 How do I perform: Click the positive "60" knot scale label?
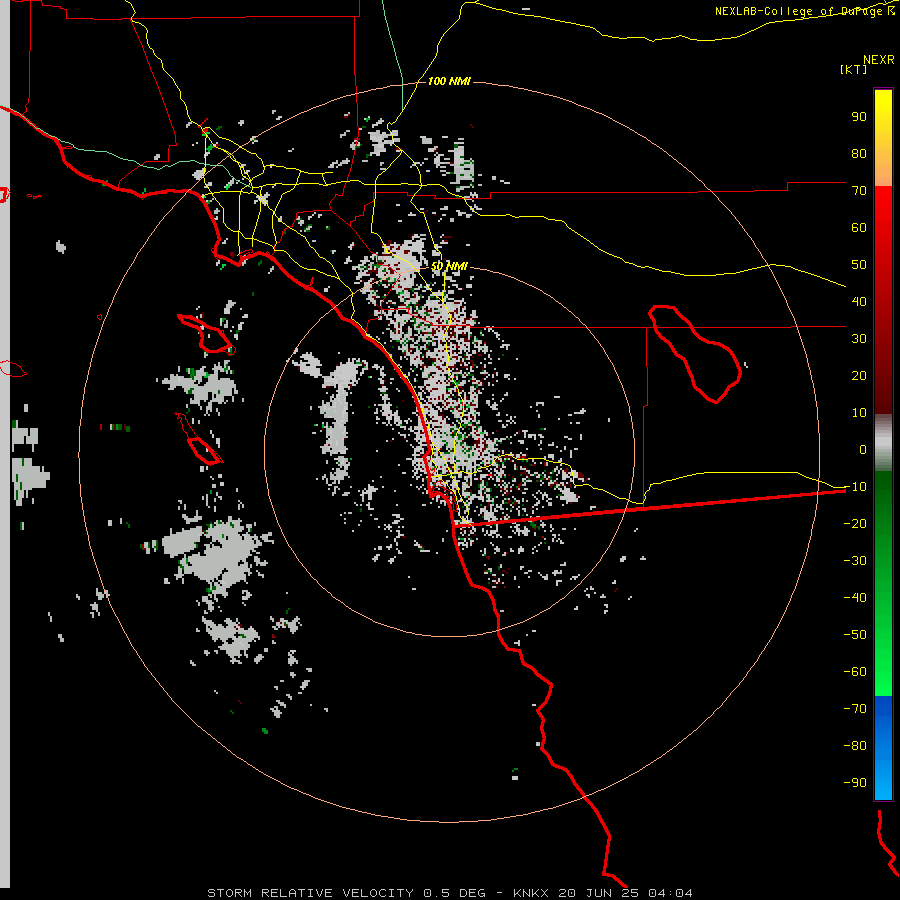pyautogui.click(x=859, y=227)
